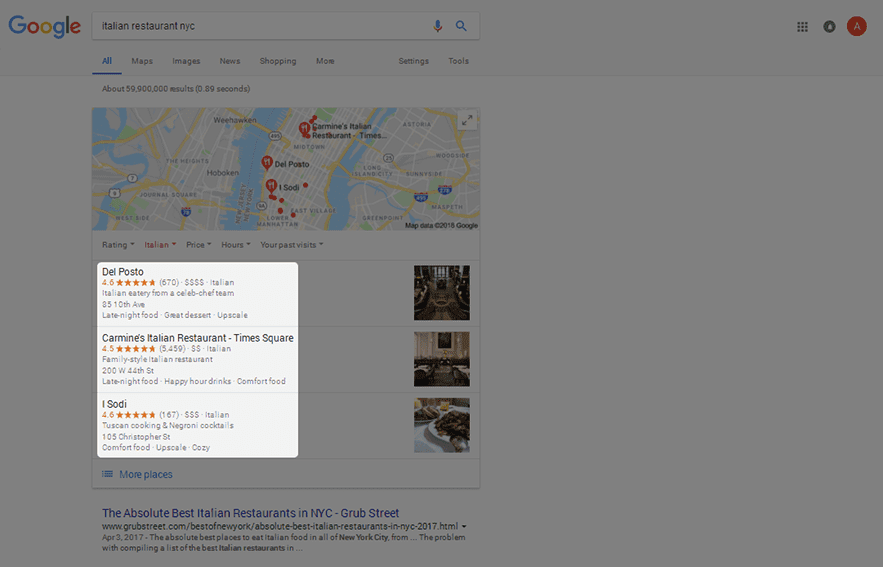The image size is (883, 567).
Task: Open the account avatar labeled A
Action: coord(857,26)
